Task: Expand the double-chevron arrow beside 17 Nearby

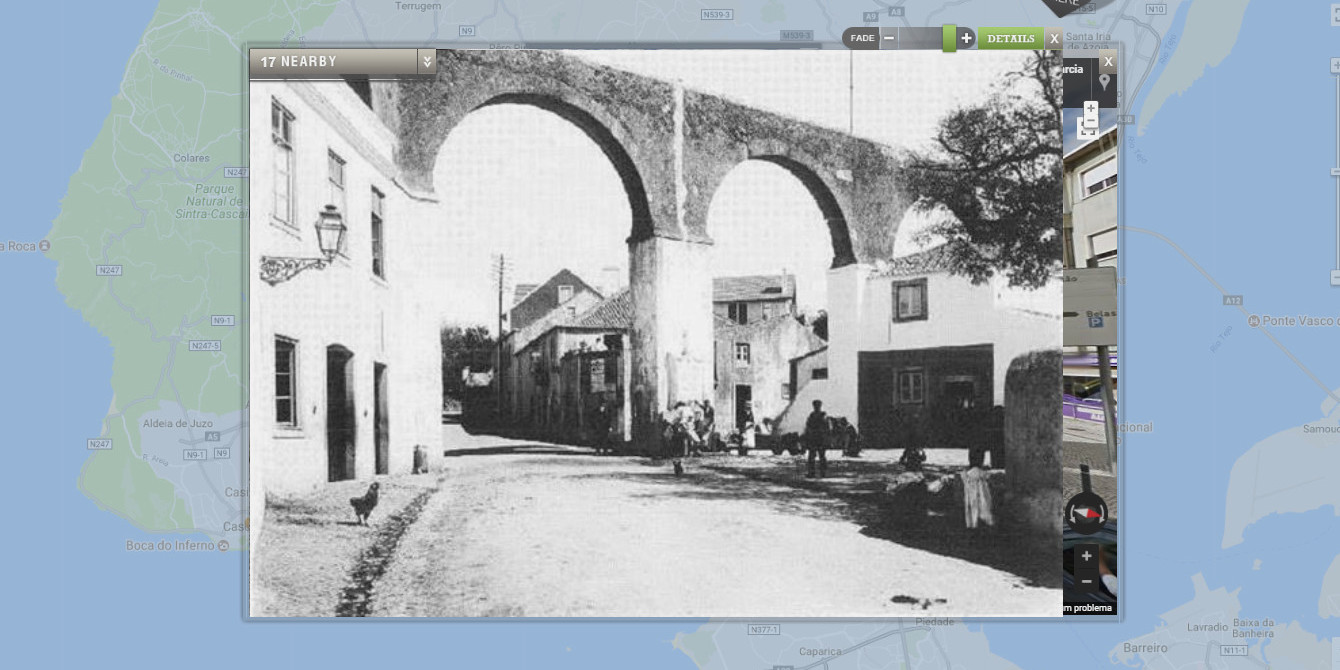Action: (427, 62)
